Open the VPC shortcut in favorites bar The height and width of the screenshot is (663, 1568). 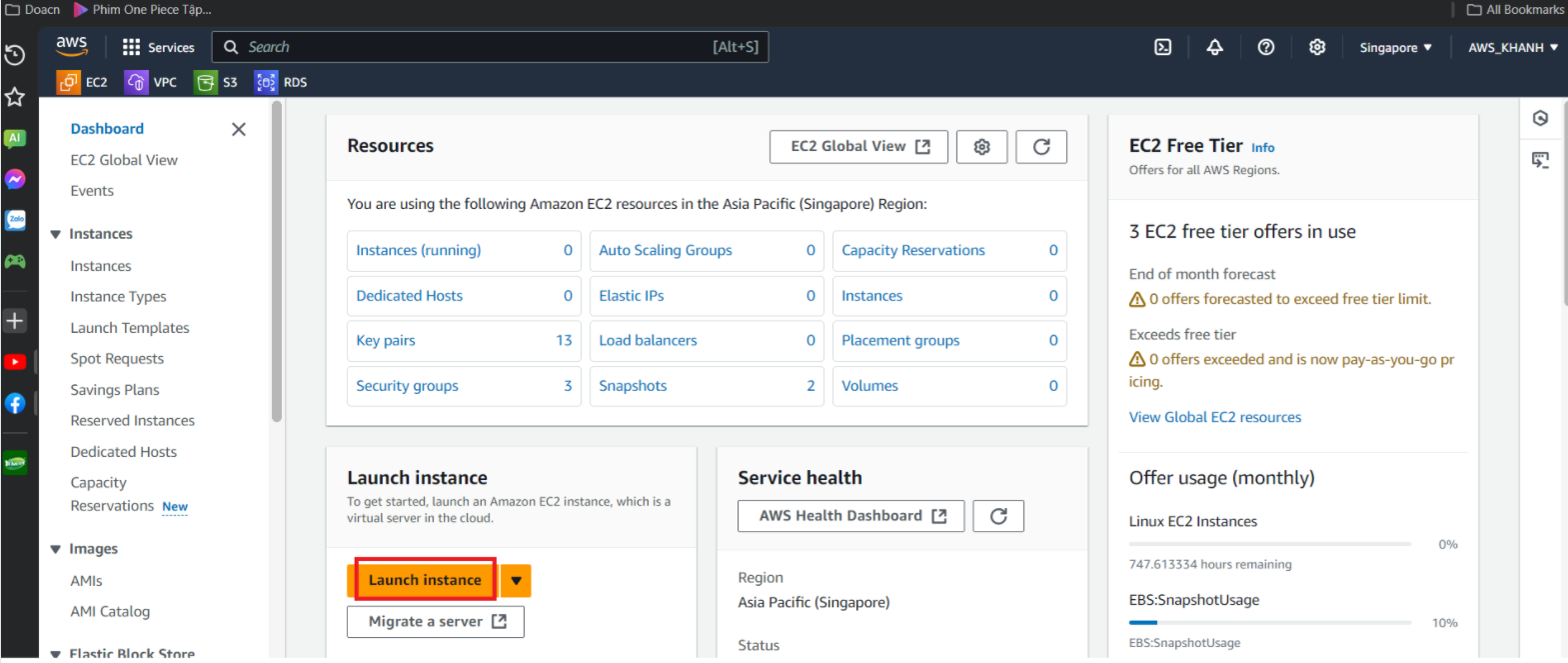151,82
